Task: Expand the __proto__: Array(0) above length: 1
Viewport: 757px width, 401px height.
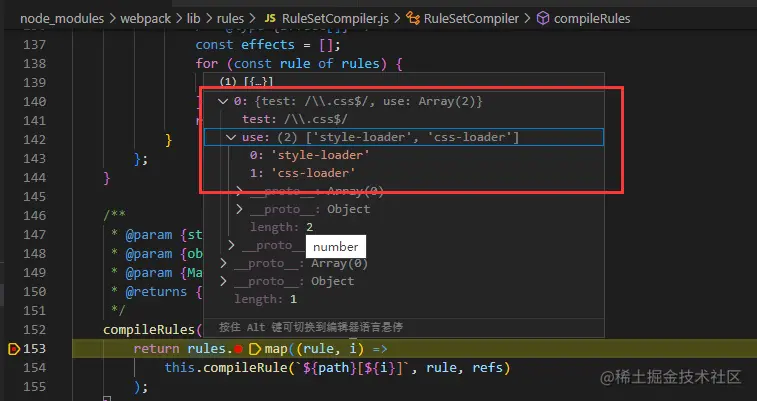Action: point(223,263)
